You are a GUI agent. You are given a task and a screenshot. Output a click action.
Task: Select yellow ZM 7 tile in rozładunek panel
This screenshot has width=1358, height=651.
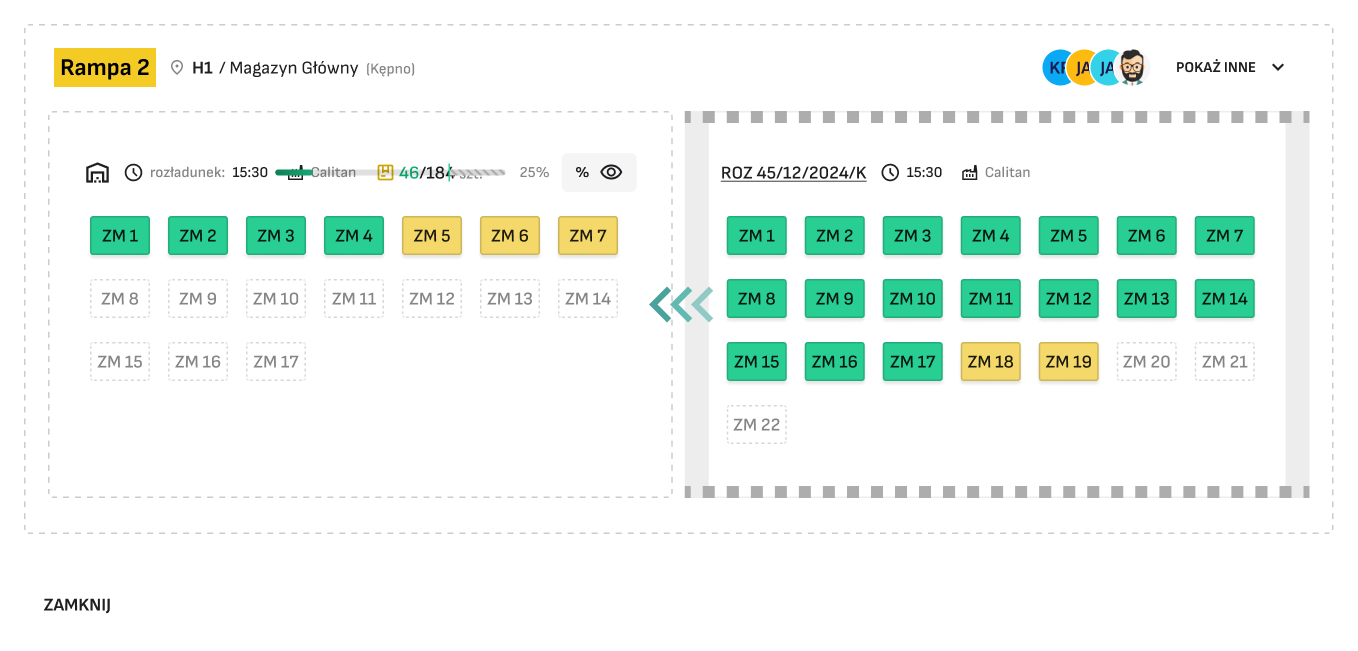pos(588,236)
